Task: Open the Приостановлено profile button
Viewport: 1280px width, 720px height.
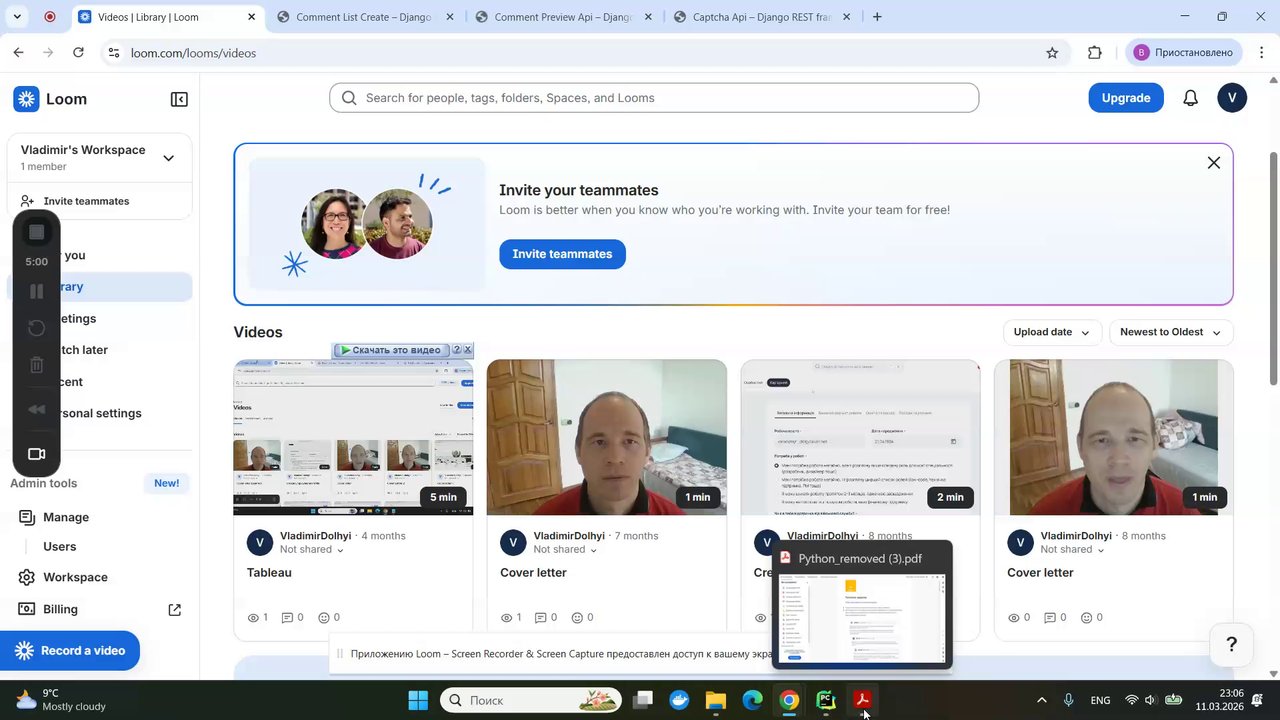Action: [x=1186, y=53]
